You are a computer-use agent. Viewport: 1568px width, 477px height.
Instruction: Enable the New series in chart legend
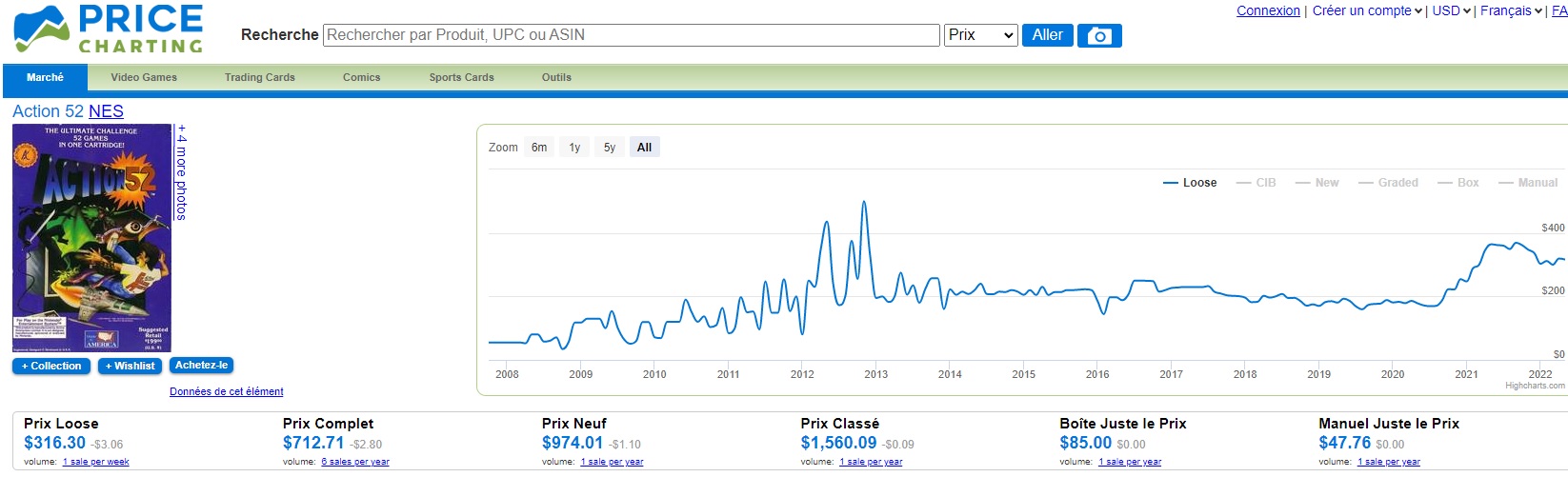click(1317, 183)
